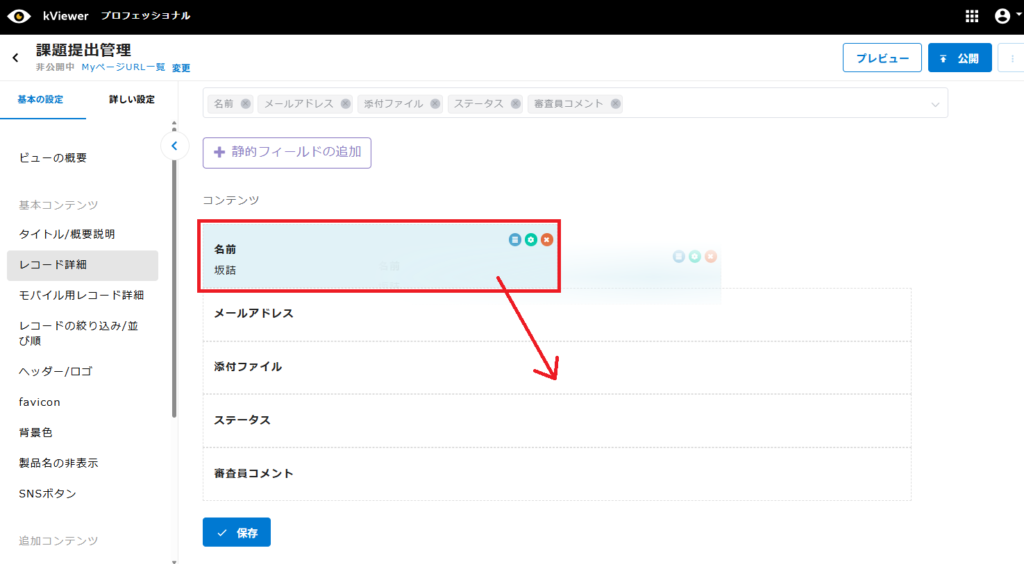Click the blue 公開 button
Screen dimensions: 1024x564
tap(959, 58)
